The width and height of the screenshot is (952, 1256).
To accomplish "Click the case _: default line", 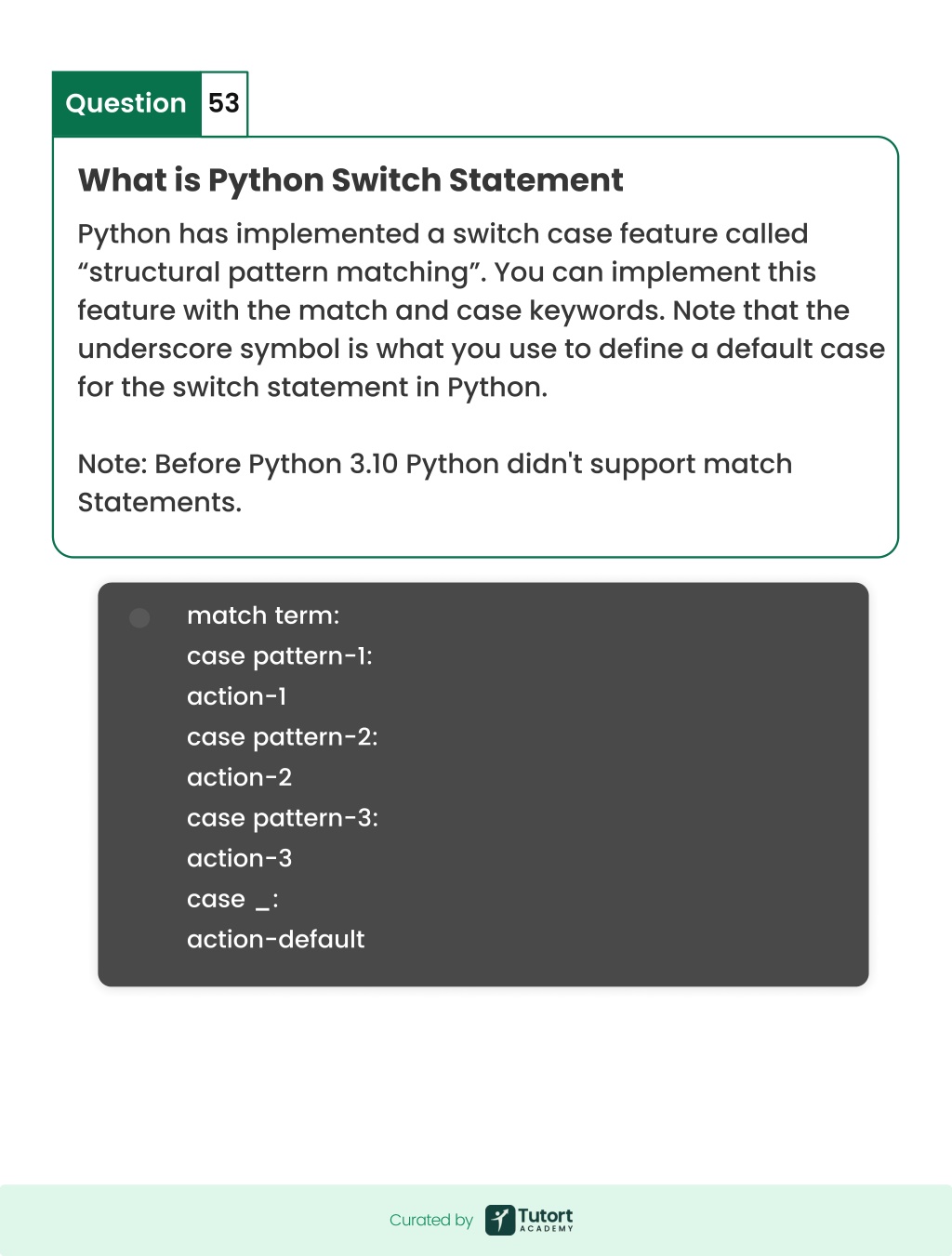I will pos(232,899).
